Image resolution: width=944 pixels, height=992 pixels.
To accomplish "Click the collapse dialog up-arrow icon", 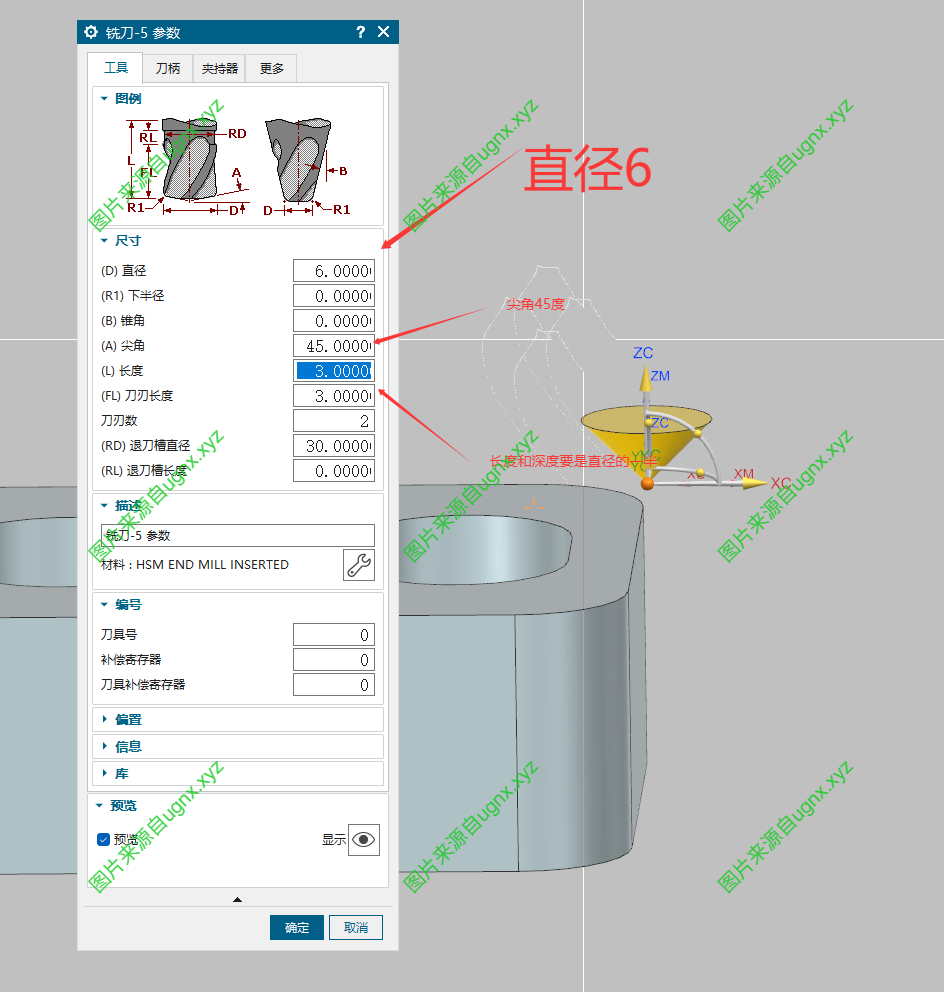I will 237,899.
